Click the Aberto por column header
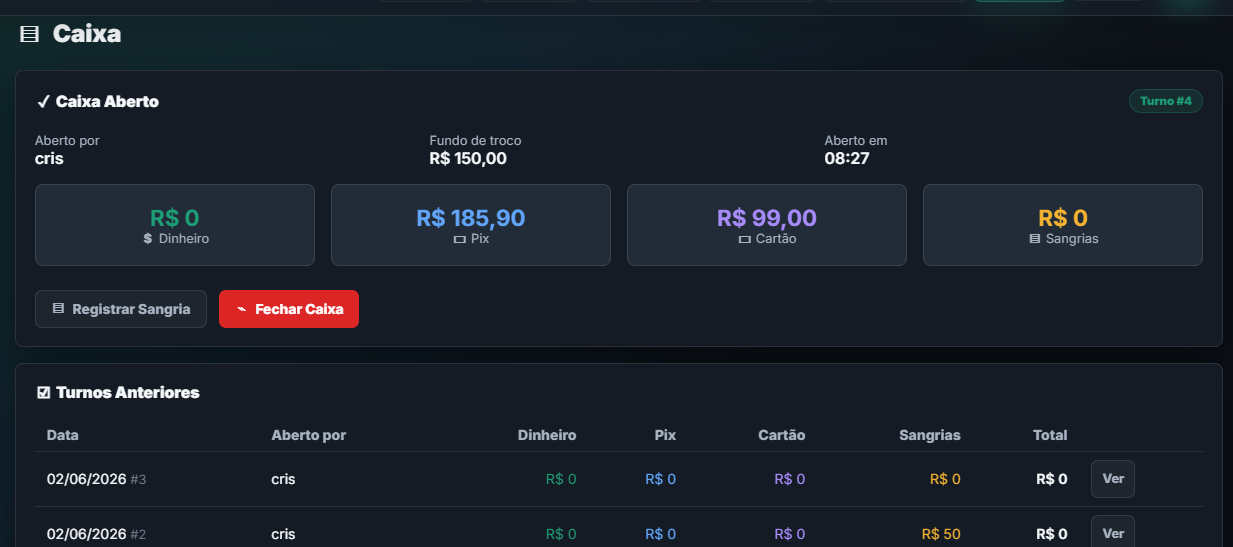 point(309,435)
